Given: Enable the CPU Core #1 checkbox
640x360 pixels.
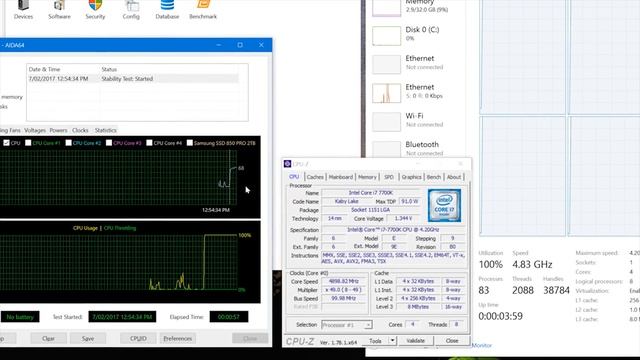Looking at the screenshot, I should 28,143.
